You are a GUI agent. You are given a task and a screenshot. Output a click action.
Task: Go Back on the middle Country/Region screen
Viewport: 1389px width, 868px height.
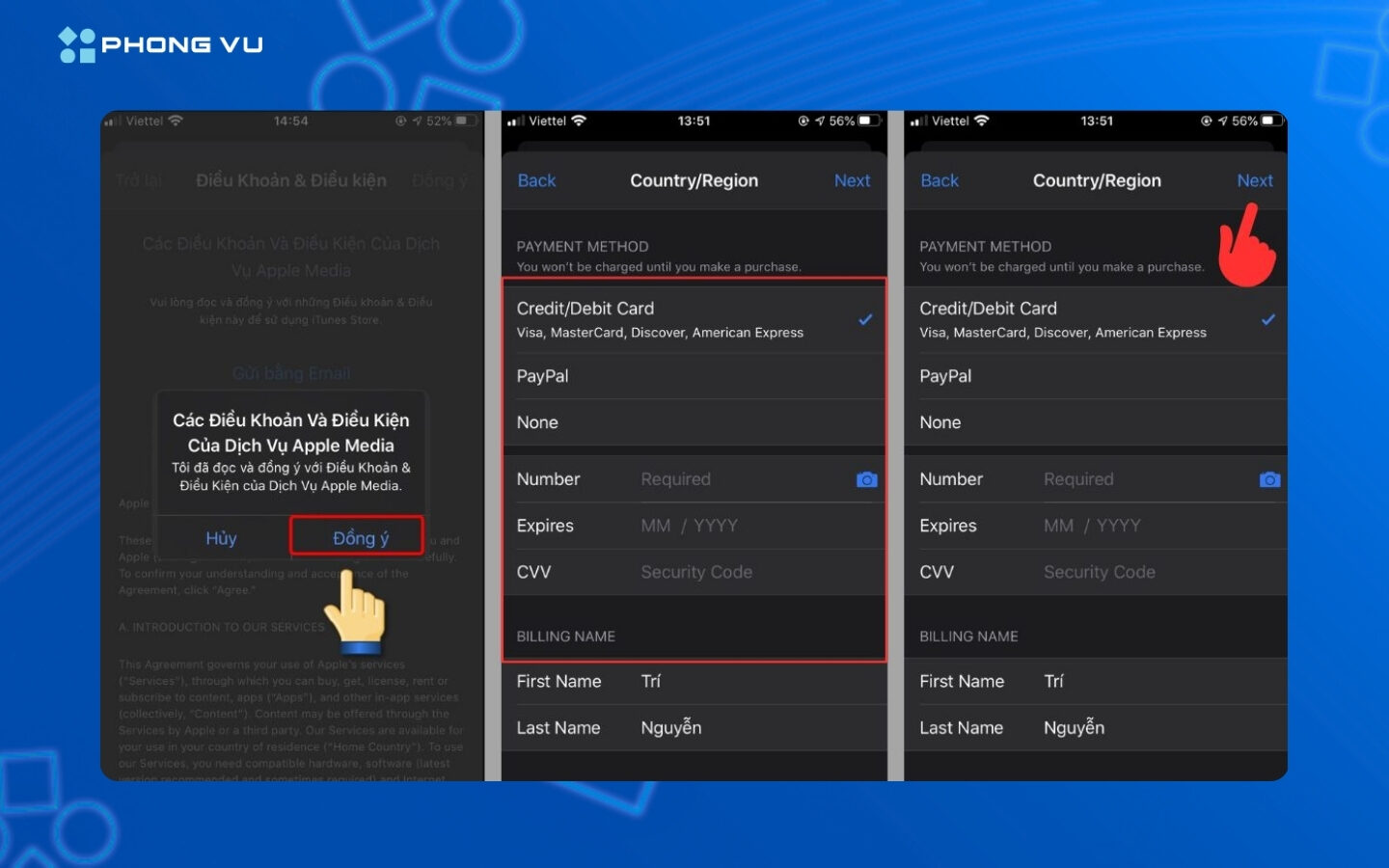click(536, 180)
